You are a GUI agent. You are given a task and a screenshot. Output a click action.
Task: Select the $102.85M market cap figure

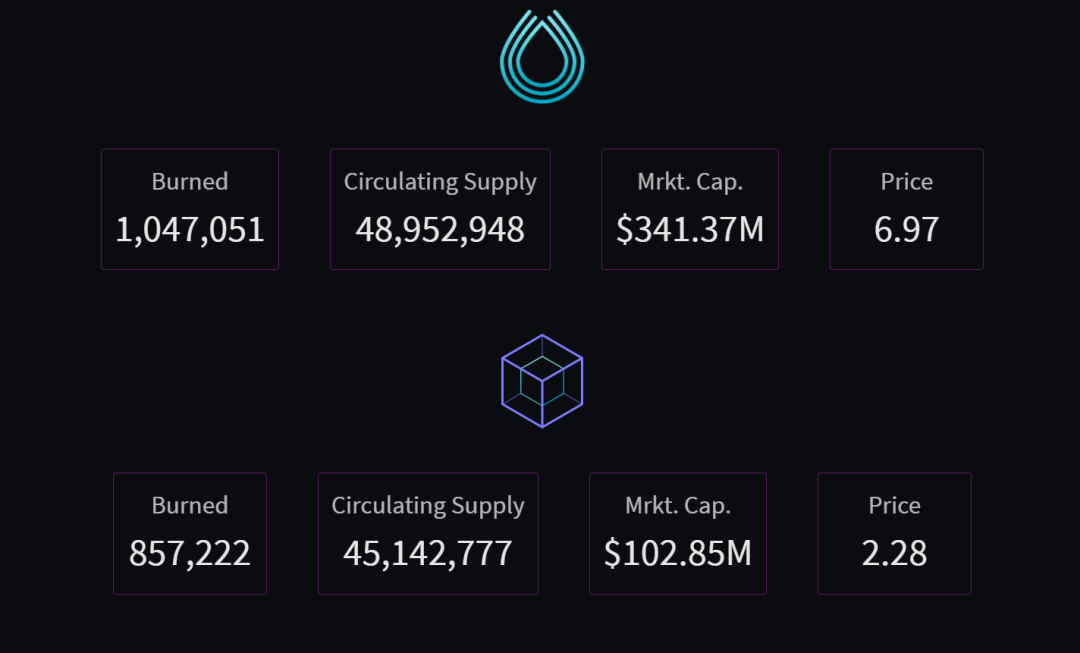tap(678, 553)
